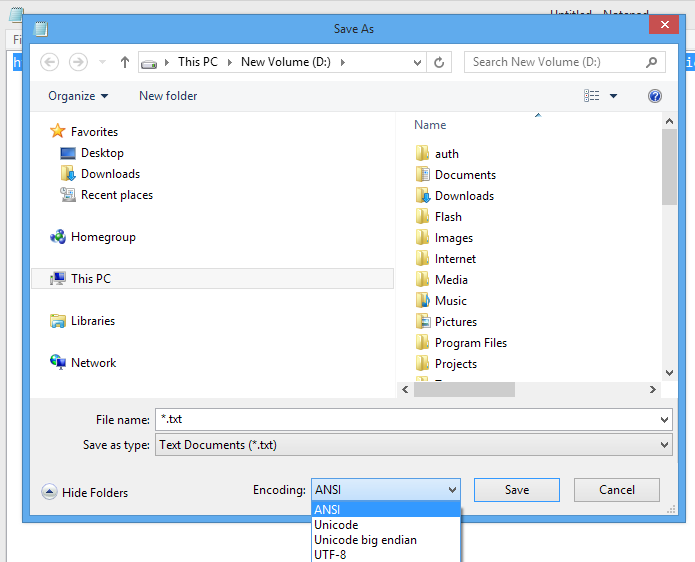Click the New folder button

point(168,96)
